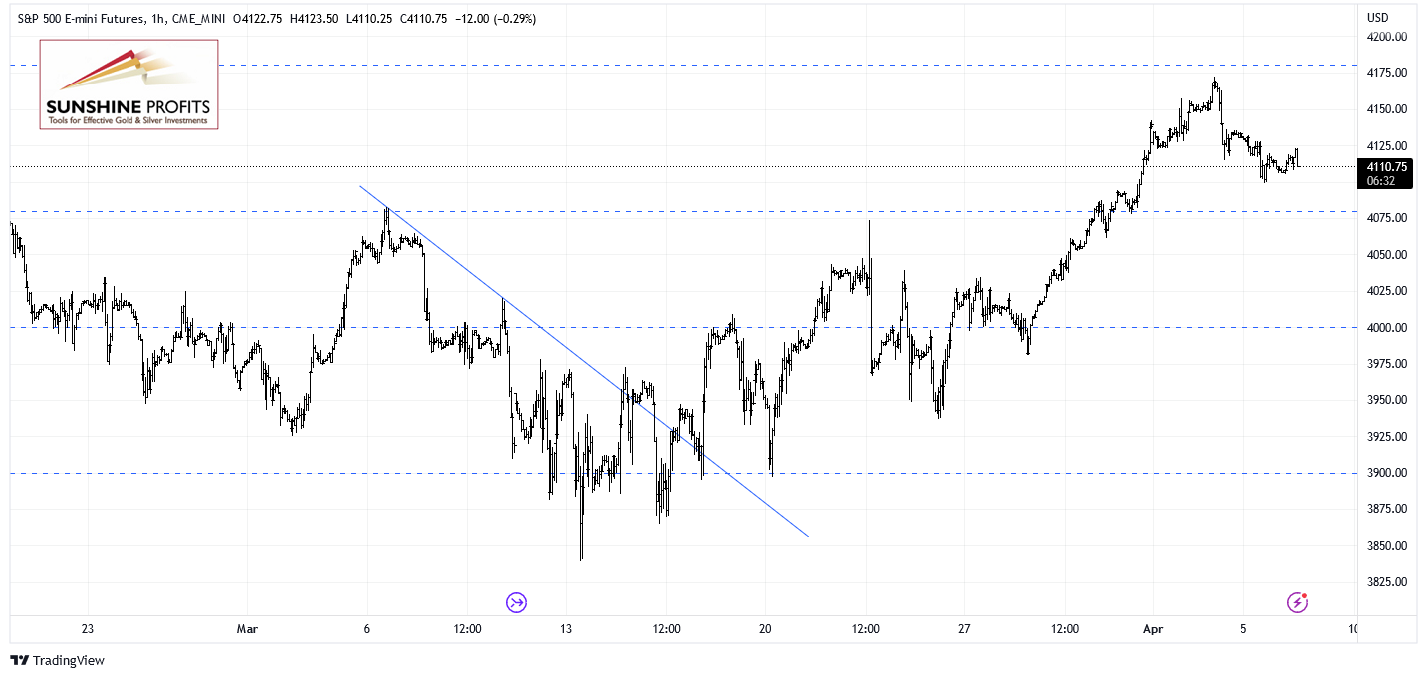Open the USD currency selector
The image size is (1427, 678).
pyautogui.click(x=1378, y=17)
